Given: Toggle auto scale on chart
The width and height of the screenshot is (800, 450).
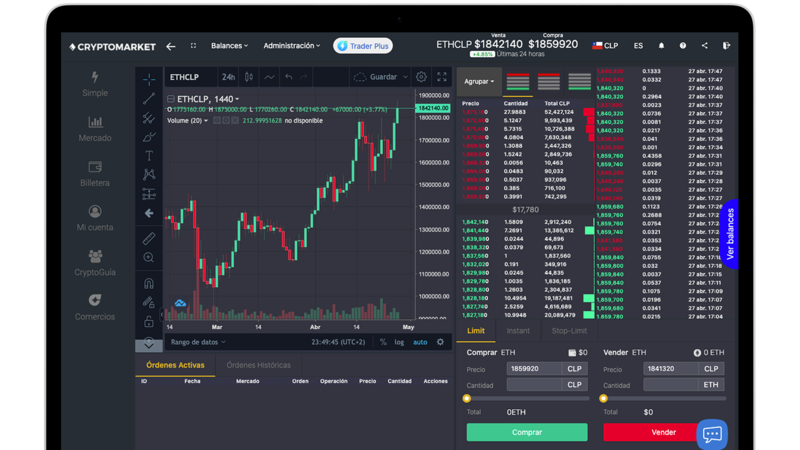Looking at the screenshot, I should (420, 342).
